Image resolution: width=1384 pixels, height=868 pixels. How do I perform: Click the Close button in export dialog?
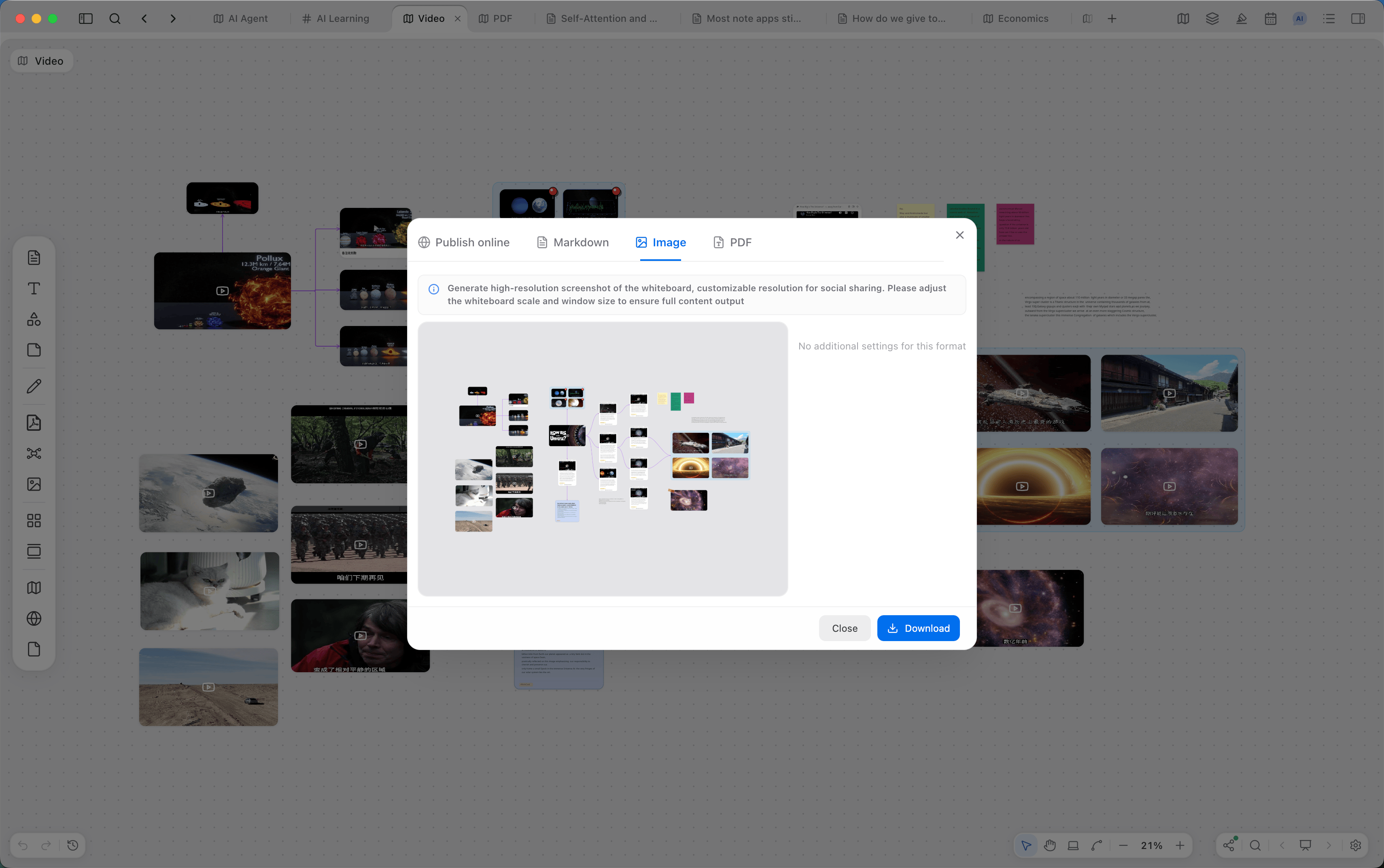[844, 628]
